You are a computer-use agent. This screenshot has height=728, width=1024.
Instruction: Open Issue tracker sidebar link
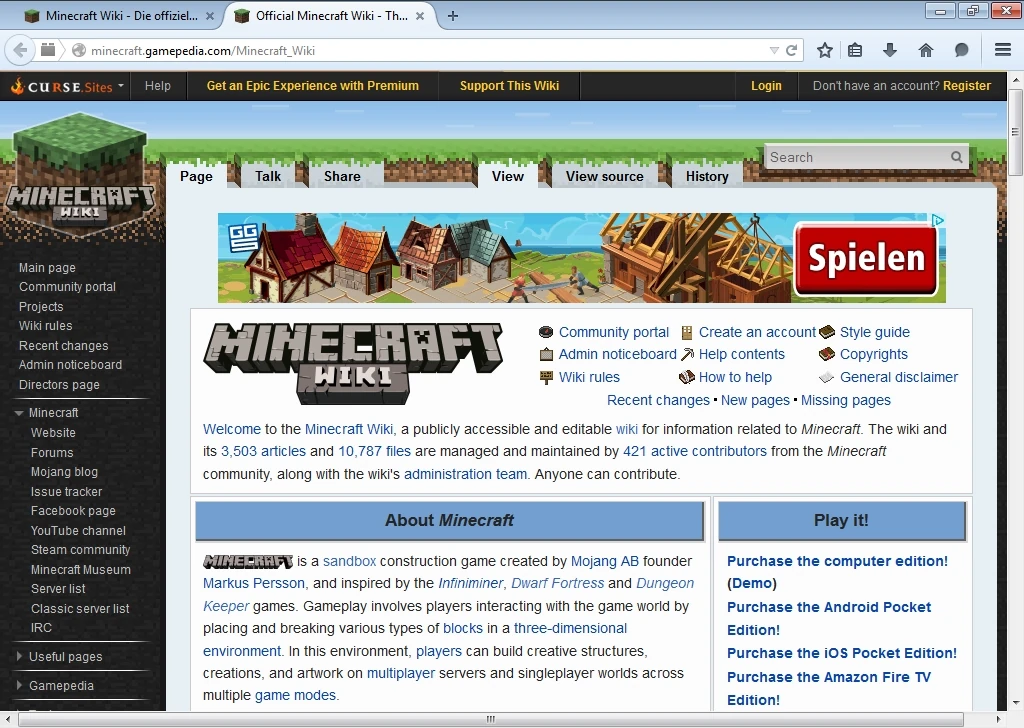67,492
